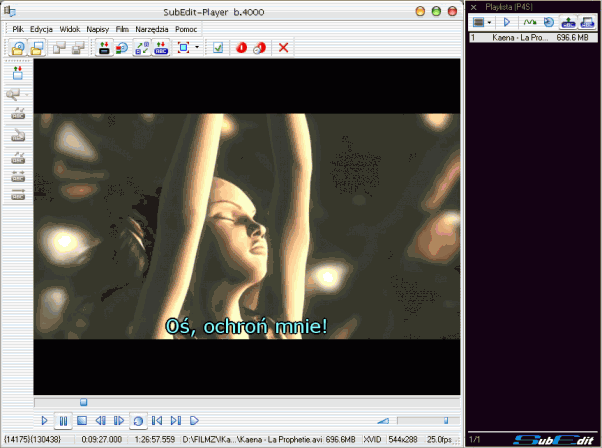Click the 544x288 resolution label

(403, 440)
